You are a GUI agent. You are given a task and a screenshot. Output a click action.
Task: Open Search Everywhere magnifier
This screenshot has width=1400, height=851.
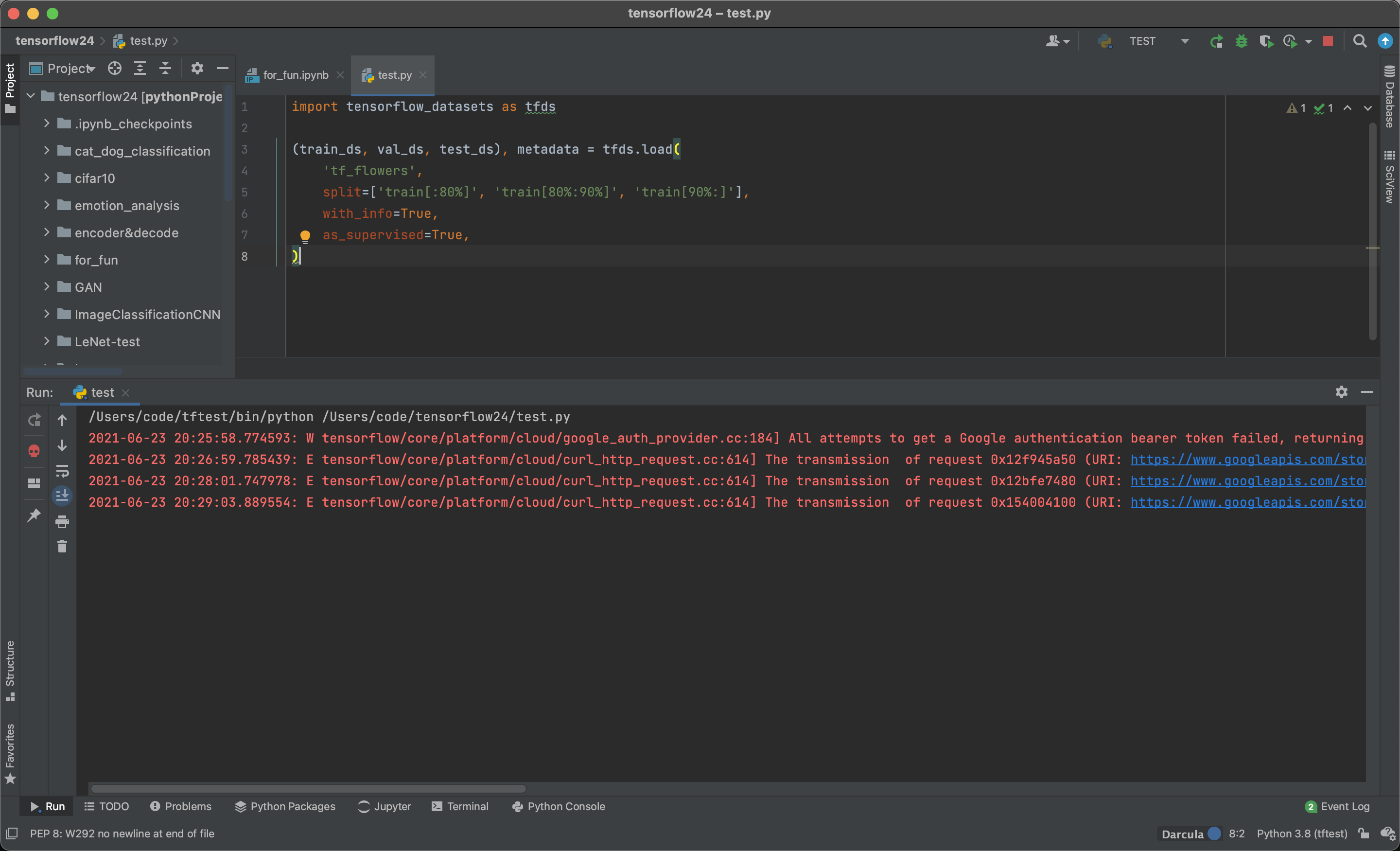[1360, 41]
